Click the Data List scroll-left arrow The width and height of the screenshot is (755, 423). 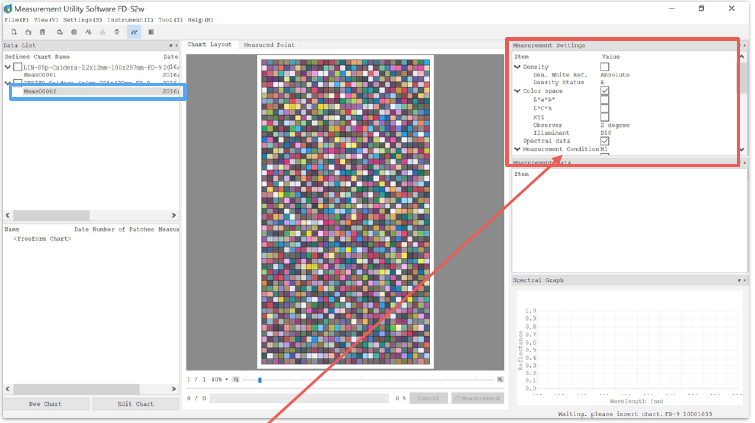tap(8, 215)
